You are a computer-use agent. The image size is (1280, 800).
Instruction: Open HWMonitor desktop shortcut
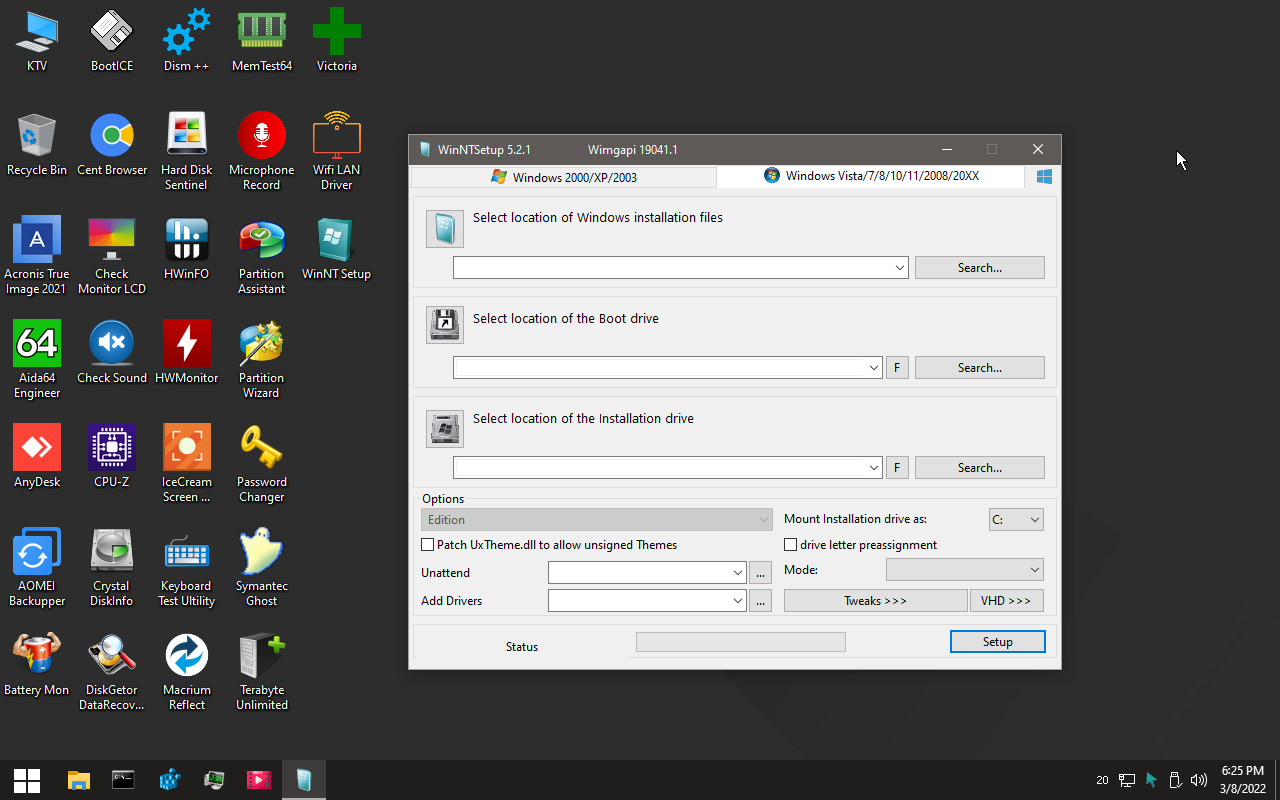coord(187,353)
